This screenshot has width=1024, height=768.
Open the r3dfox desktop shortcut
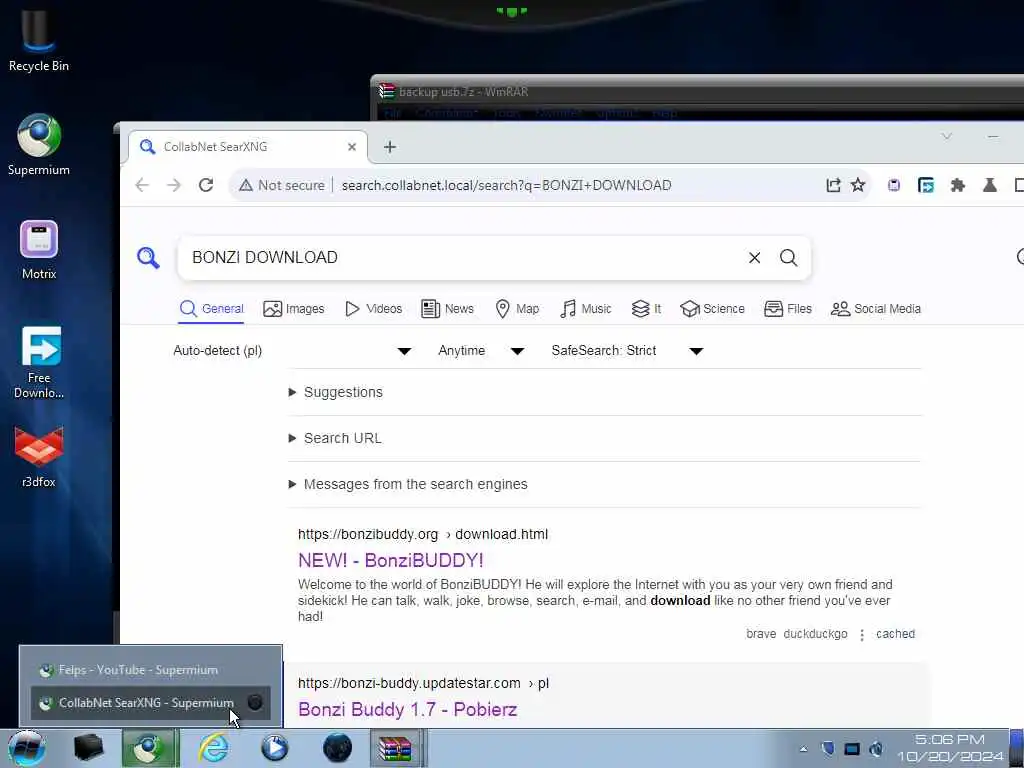coord(39,457)
